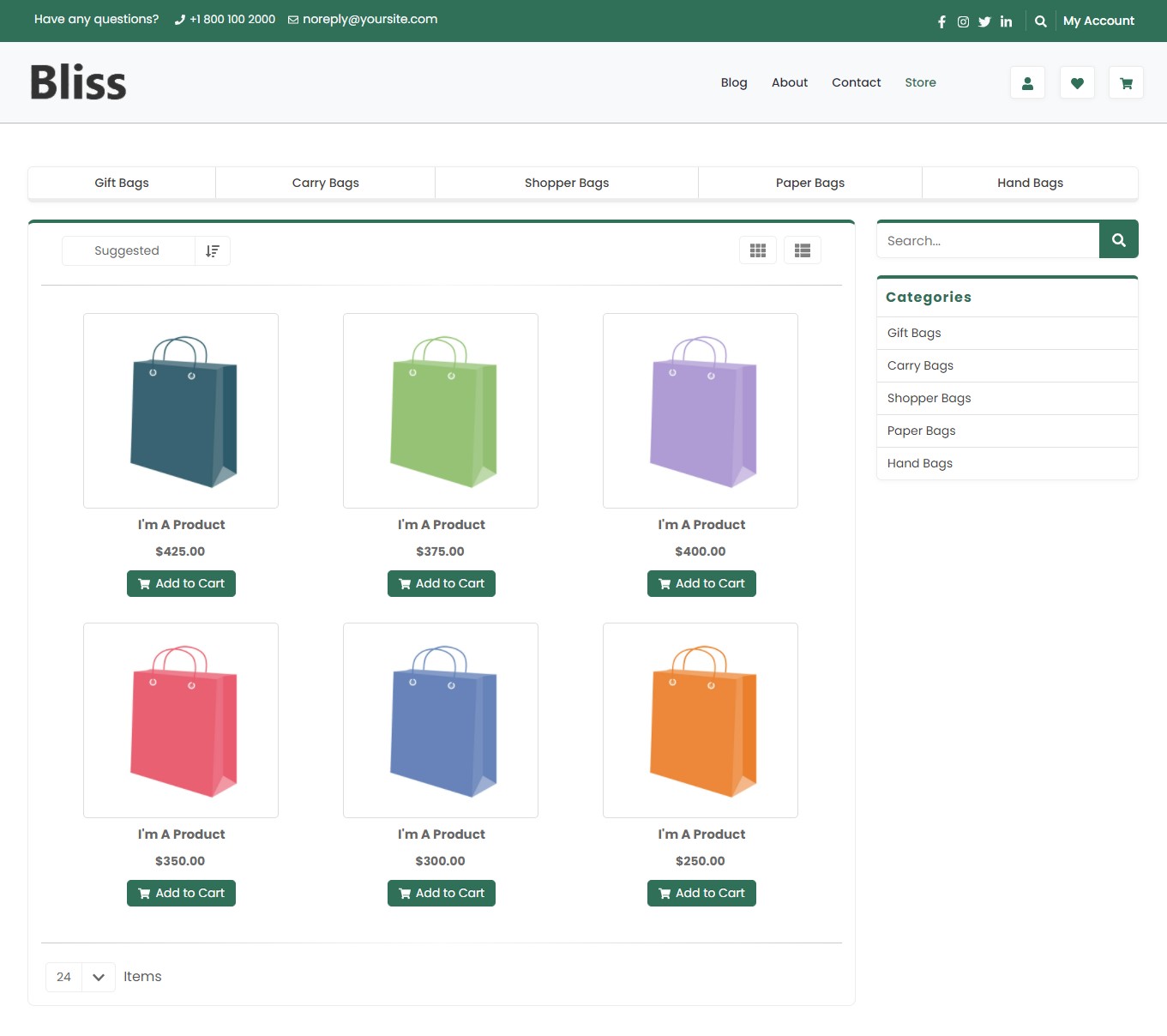Add the $425.00 product to cart
The width and height of the screenshot is (1167, 1036).
(x=181, y=583)
